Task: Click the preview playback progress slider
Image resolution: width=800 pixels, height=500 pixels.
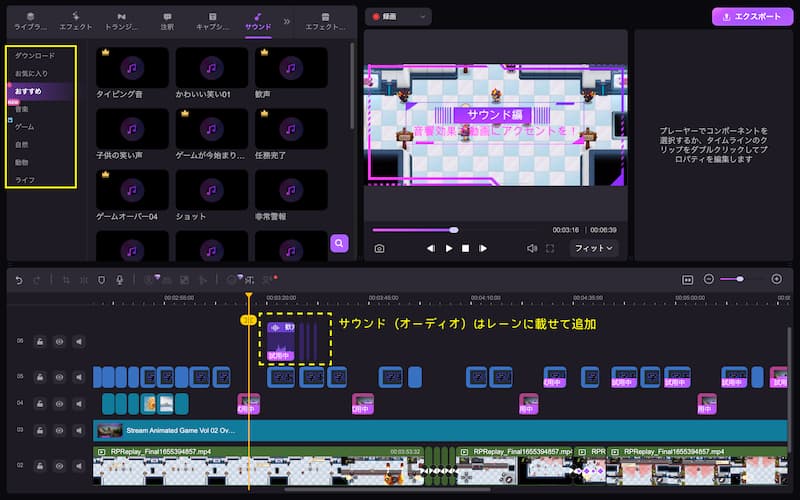Action: (x=453, y=230)
